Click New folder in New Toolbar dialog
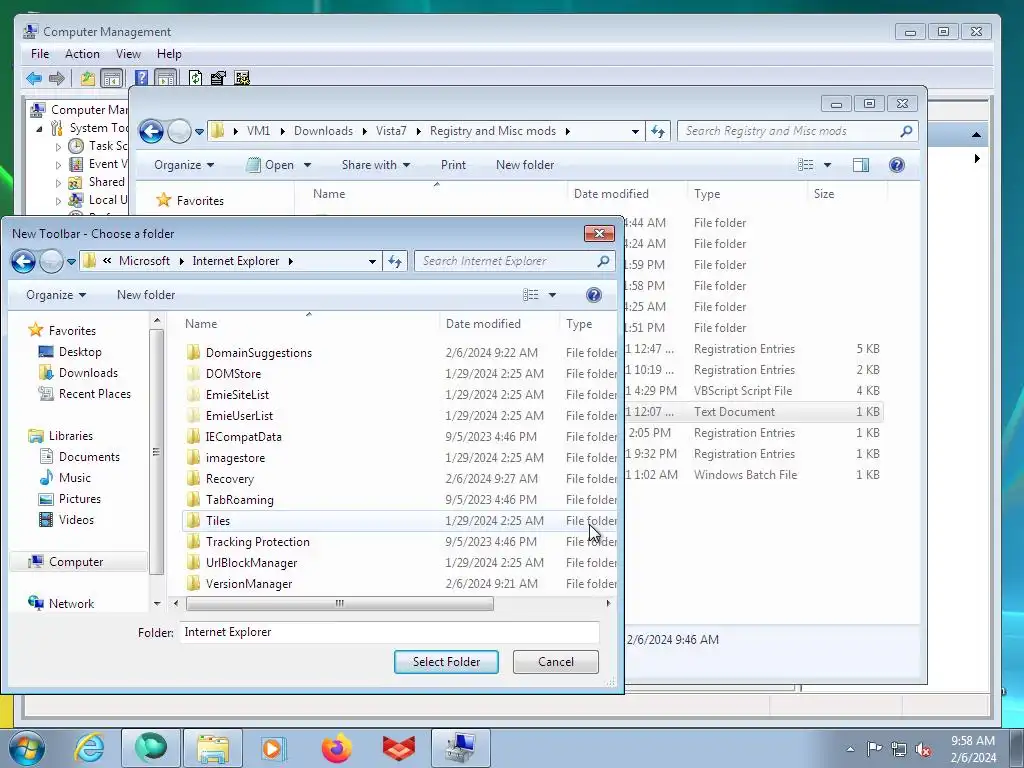1024x768 pixels. pyautogui.click(x=146, y=295)
